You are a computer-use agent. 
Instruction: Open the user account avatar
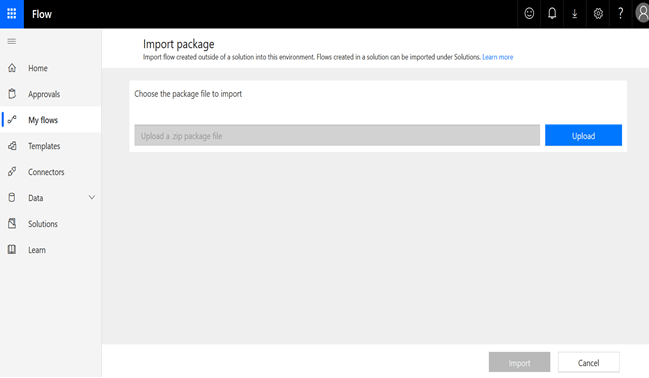coord(642,14)
